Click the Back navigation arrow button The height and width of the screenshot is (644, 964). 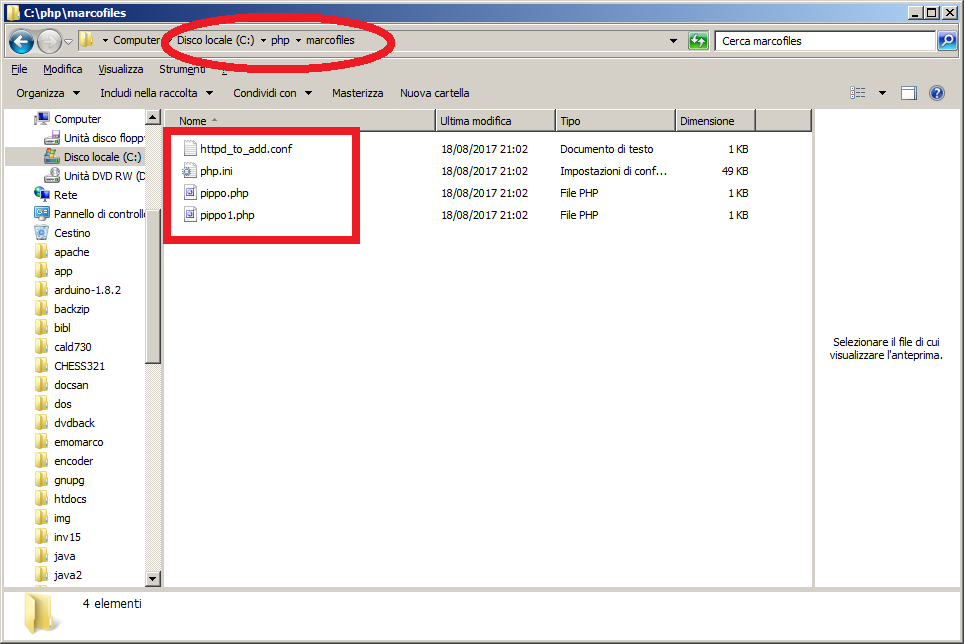coord(21,41)
